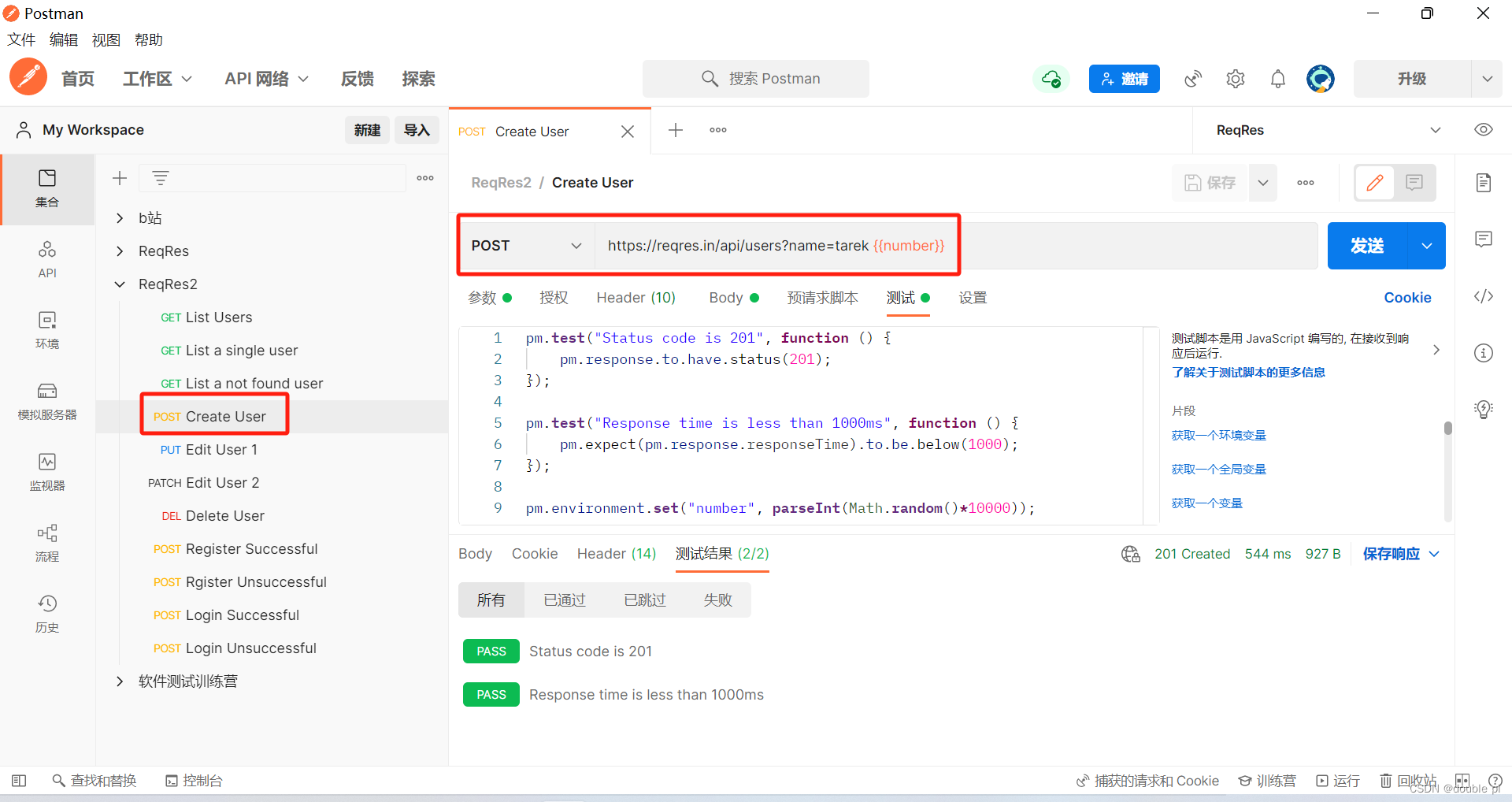Click the Postman logo in header
The image size is (1512, 802).
tap(28, 77)
